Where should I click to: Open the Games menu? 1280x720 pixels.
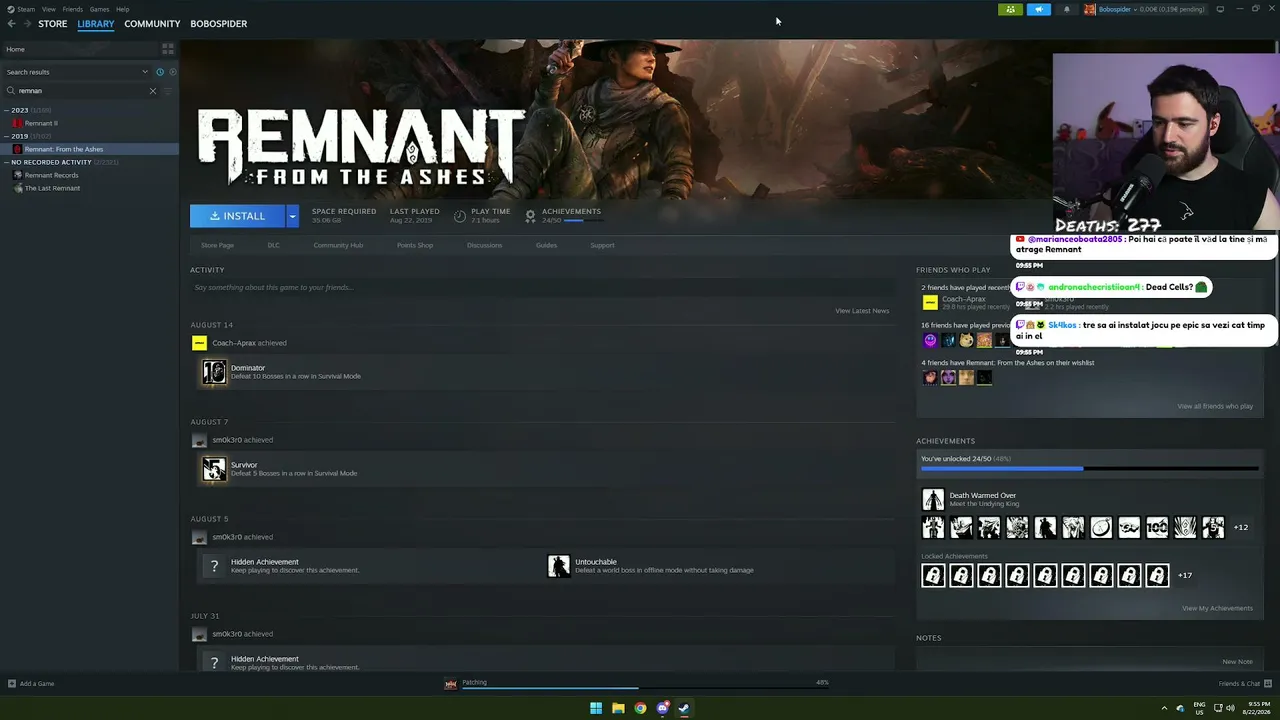click(99, 9)
